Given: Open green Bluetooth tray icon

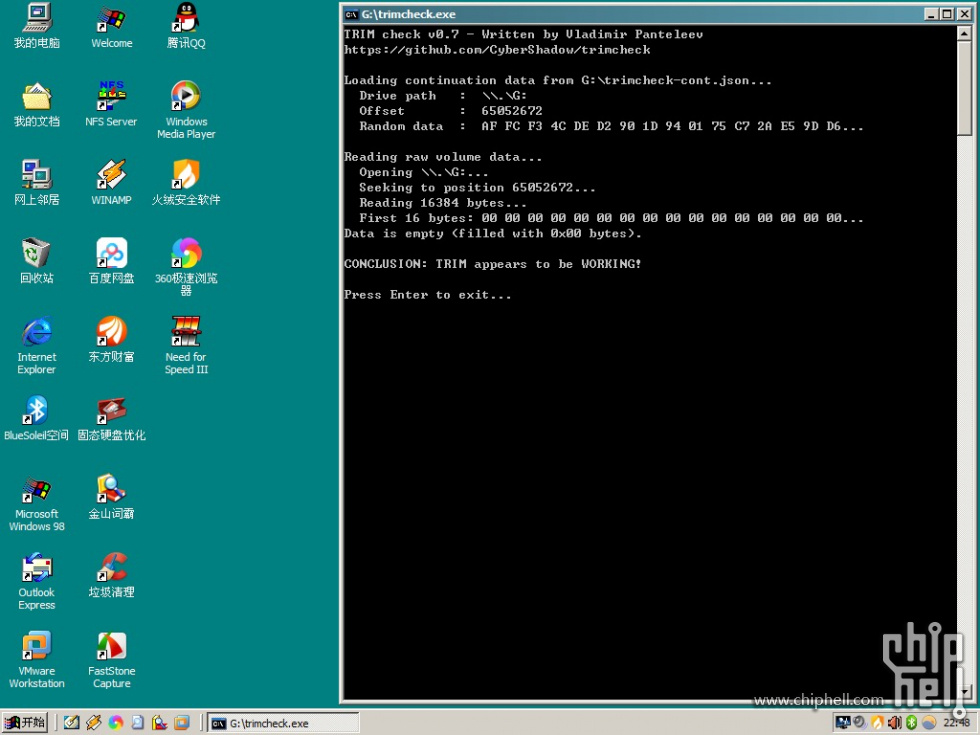Looking at the screenshot, I should coord(911,723).
